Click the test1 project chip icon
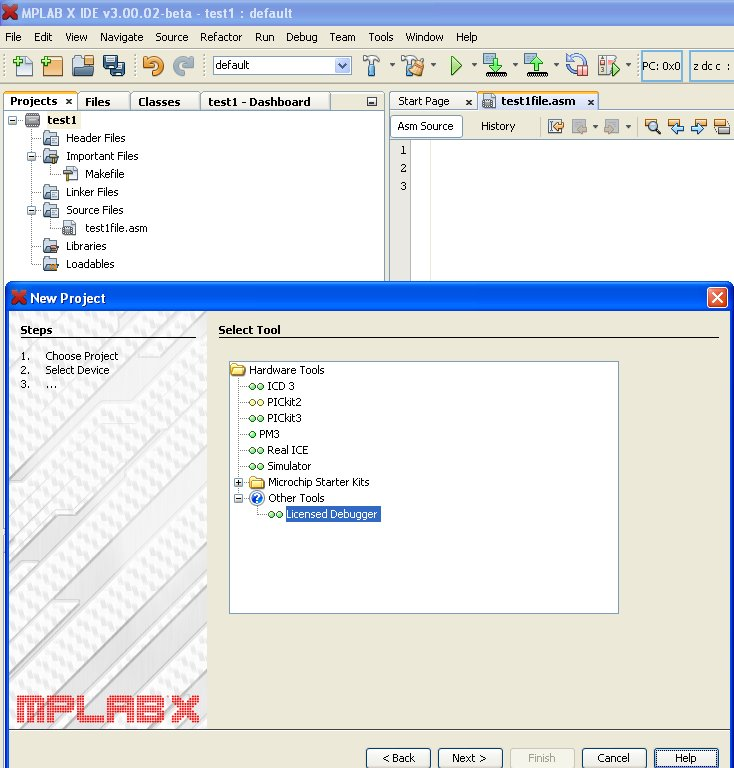The width and height of the screenshot is (734, 768). (x=32, y=120)
